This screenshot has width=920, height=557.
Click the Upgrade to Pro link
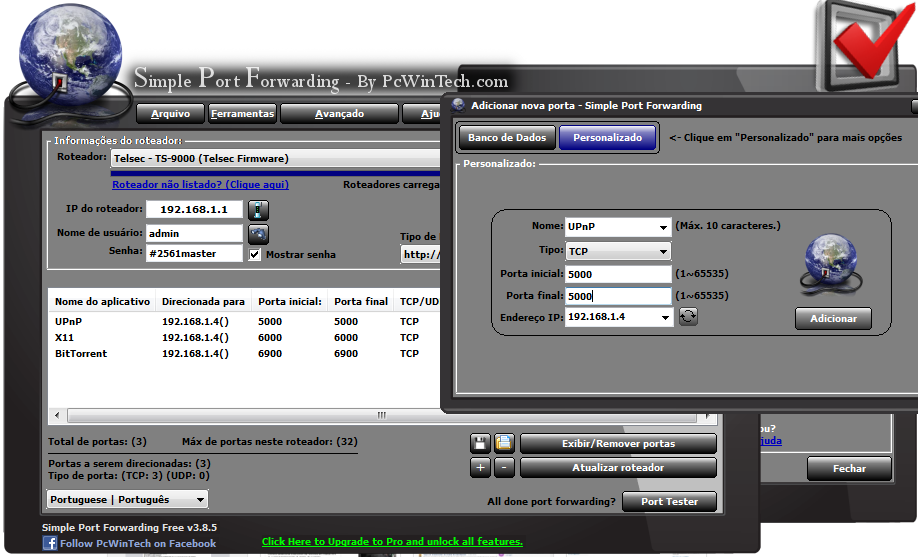click(392, 542)
